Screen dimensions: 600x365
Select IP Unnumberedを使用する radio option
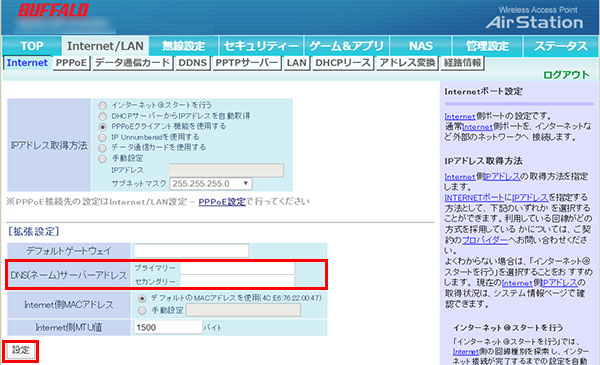(x=103, y=137)
